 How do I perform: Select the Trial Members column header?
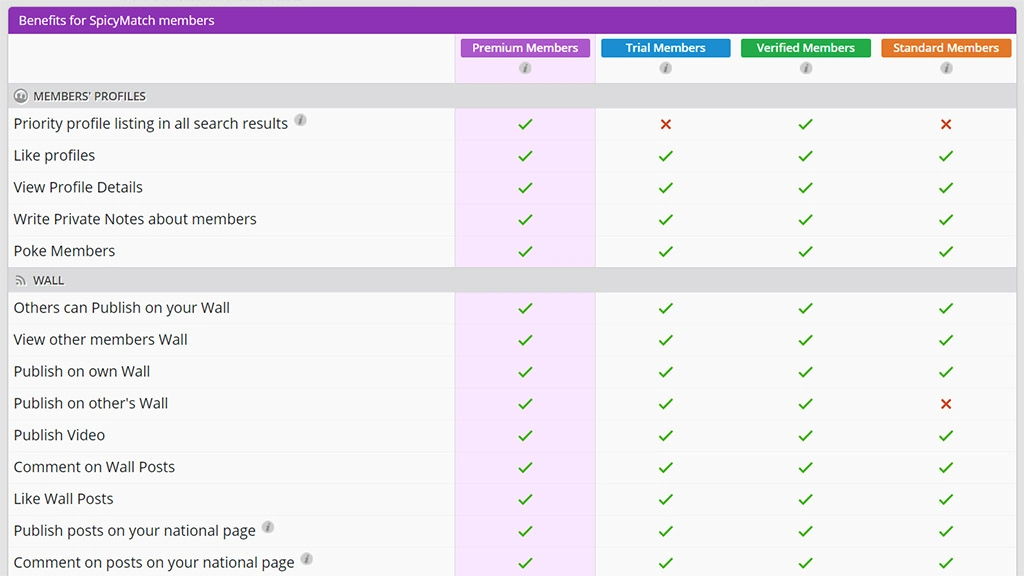[x=665, y=47]
